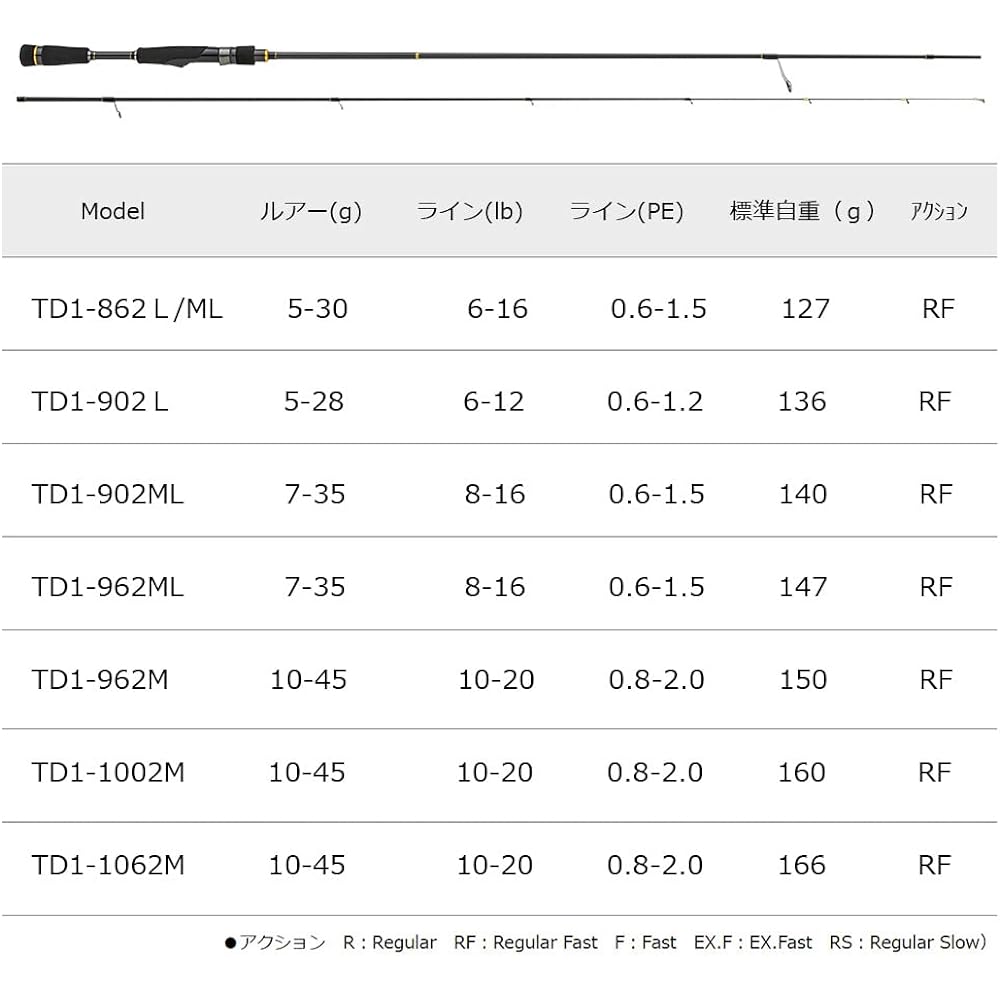Select the TD1-902ML model name
This screenshot has height=1000, width=1000.
click(x=108, y=494)
